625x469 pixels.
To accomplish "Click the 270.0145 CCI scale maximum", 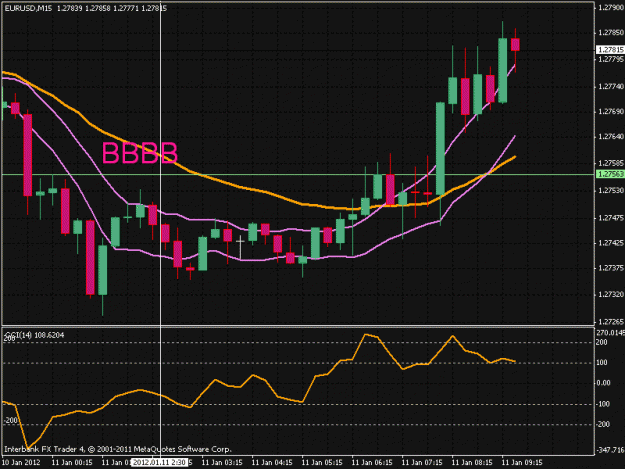I will point(610,333).
